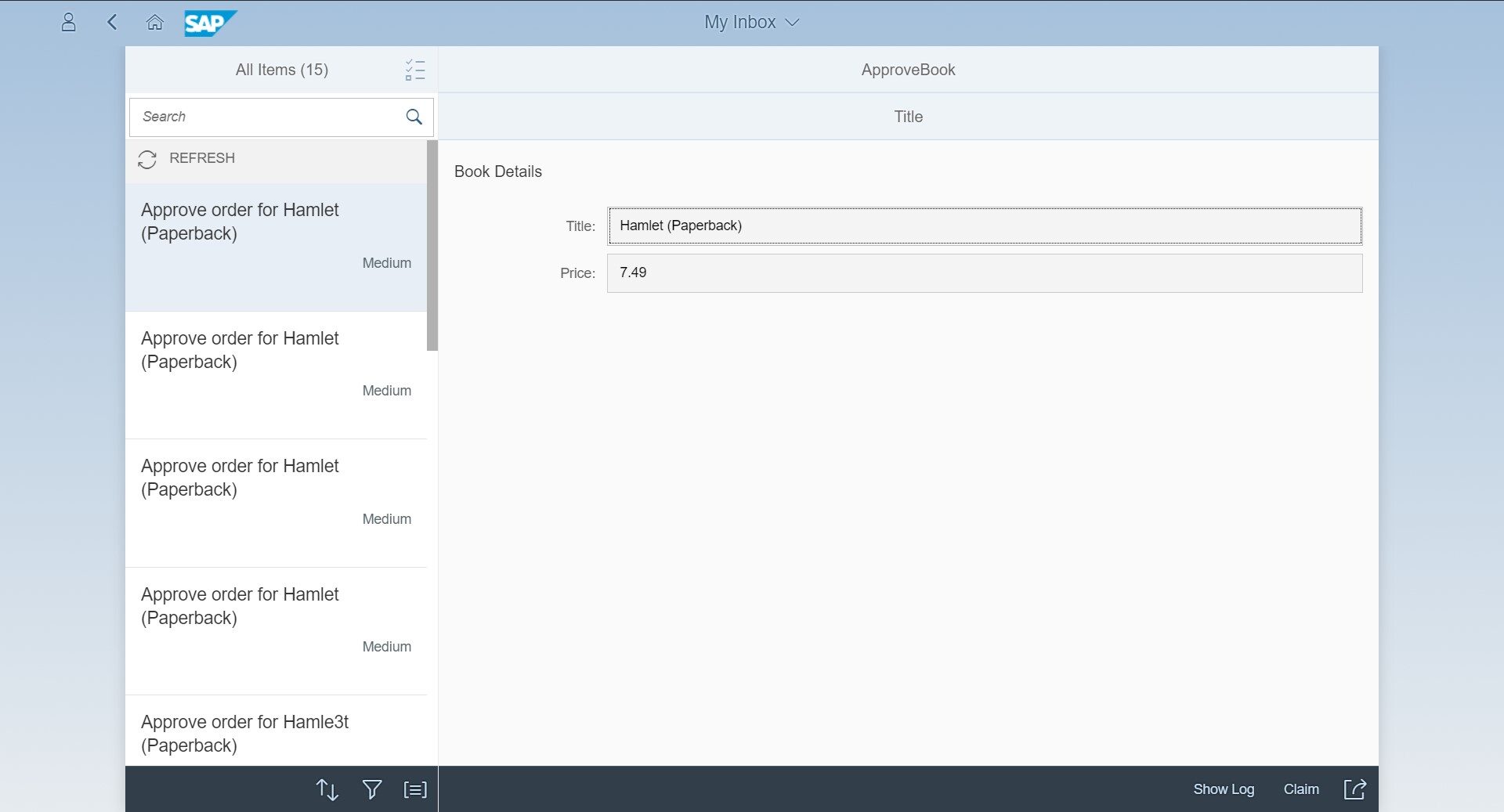
Task: Navigate to the home page icon
Action: pyautogui.click(x=155, y=22)
